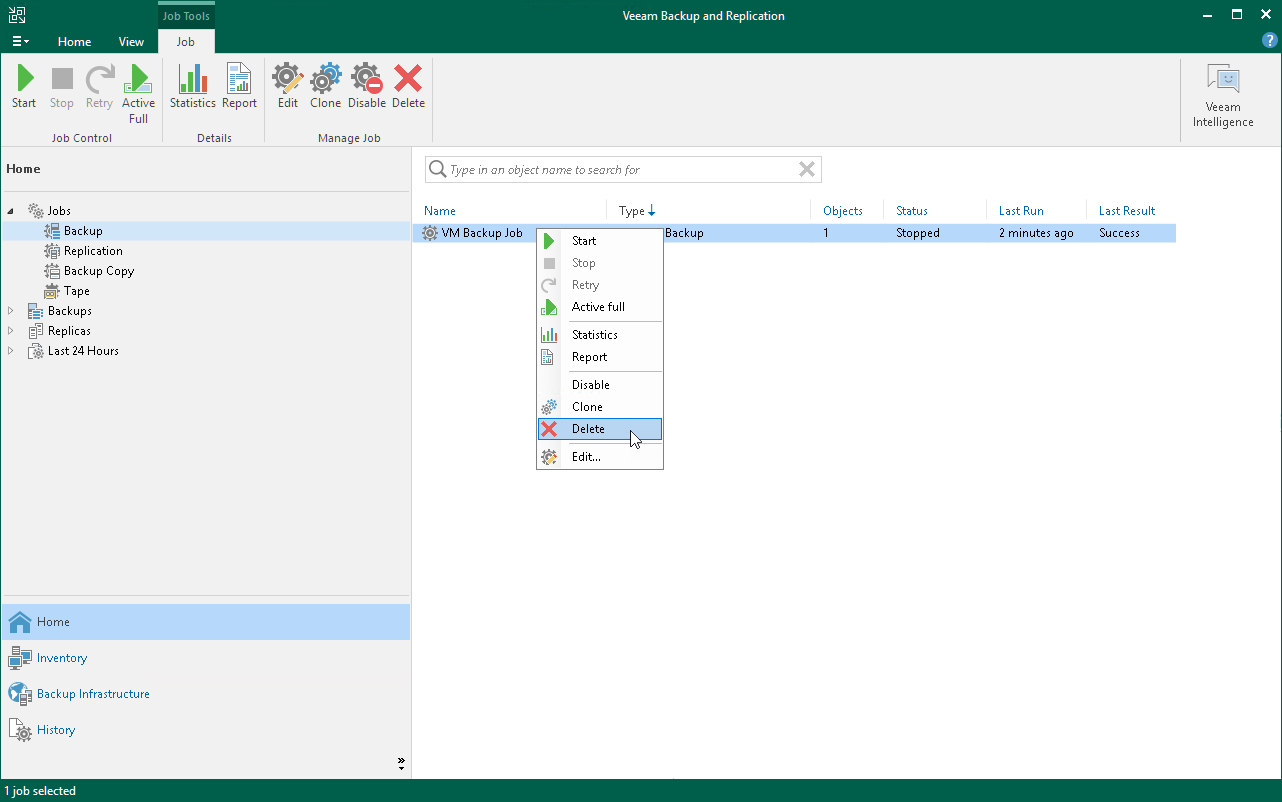Sort by the Last Result column header
The width and height of the screenshot is (1282, 802).
(1127, 211)
